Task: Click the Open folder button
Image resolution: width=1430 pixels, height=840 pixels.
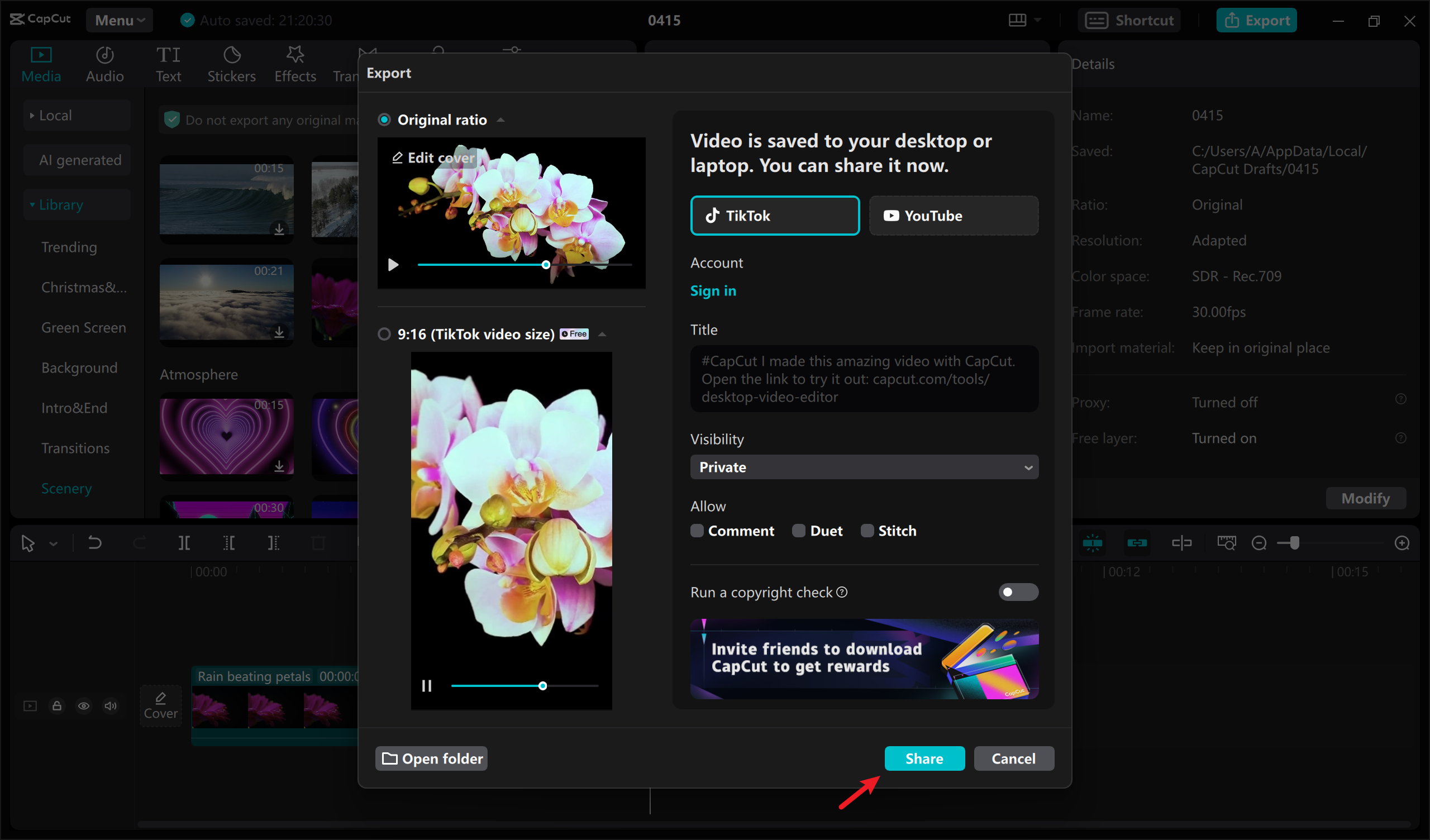Action: coord(431,758)
